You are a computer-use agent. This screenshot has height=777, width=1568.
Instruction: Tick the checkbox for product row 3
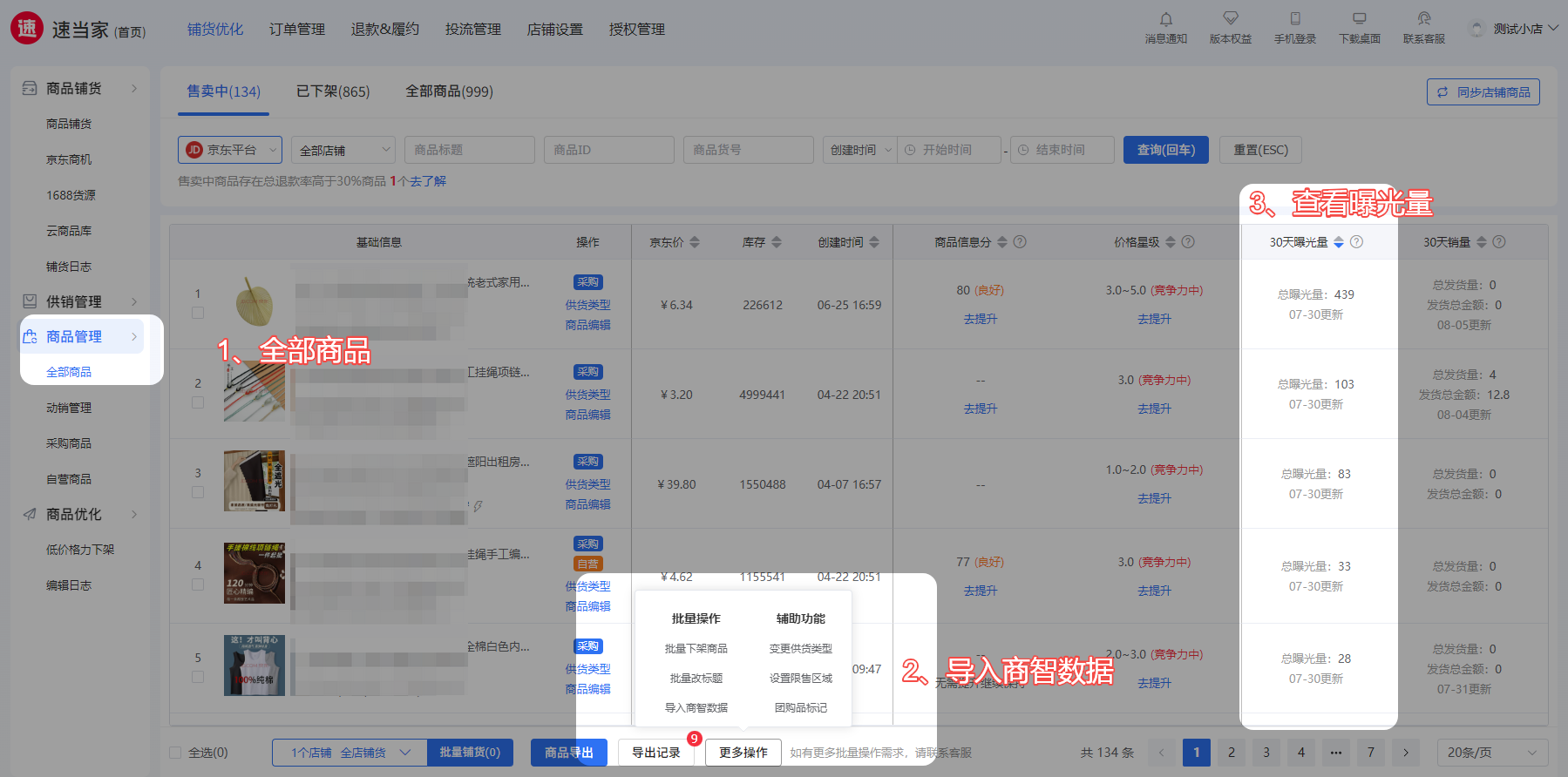[198, 492]
